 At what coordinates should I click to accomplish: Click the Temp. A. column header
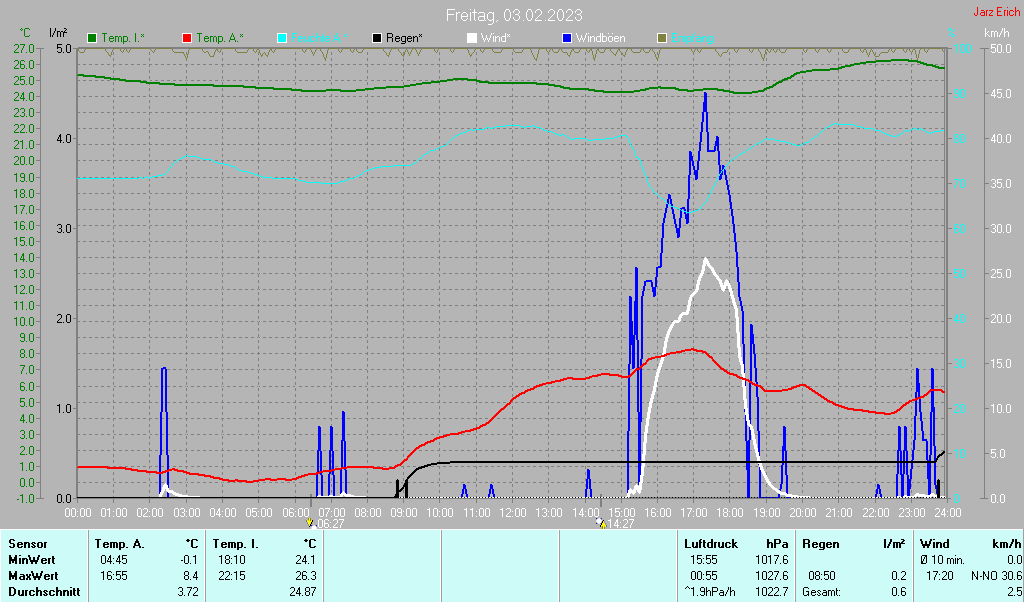[119, 544]
